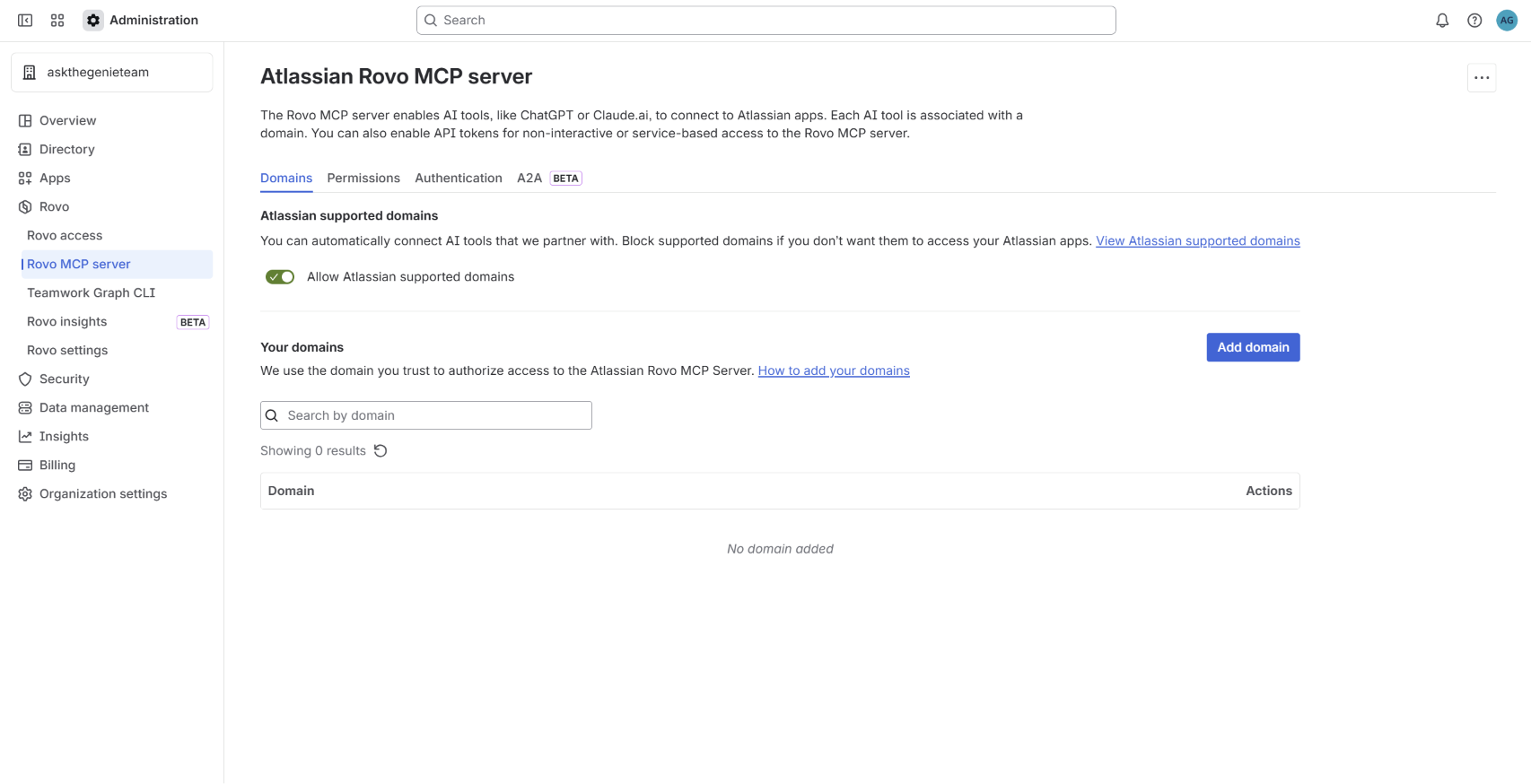Open Data management in sidebar

click(x=112, y=407)
